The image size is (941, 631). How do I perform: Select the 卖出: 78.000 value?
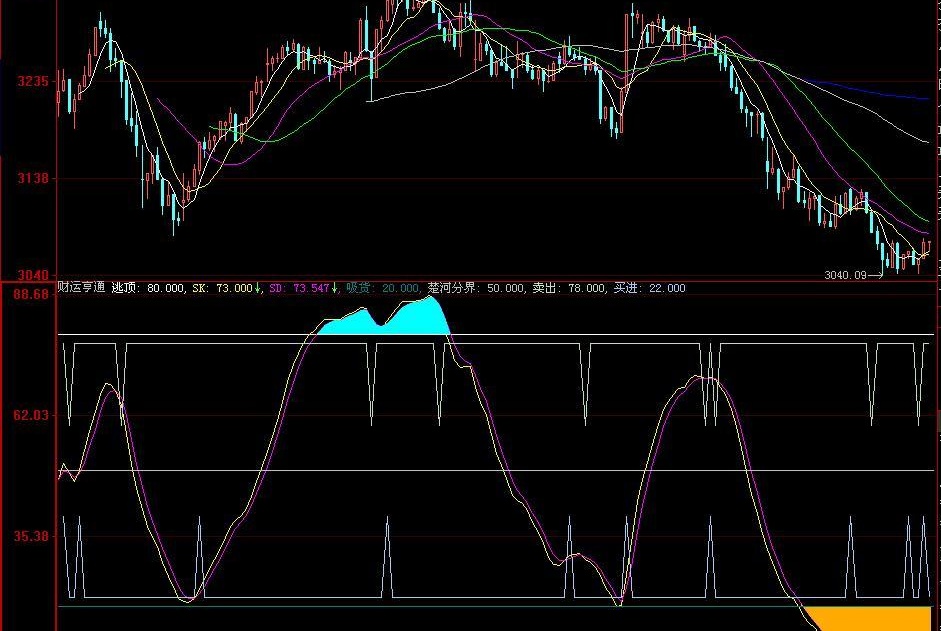[x=568, y=288]
